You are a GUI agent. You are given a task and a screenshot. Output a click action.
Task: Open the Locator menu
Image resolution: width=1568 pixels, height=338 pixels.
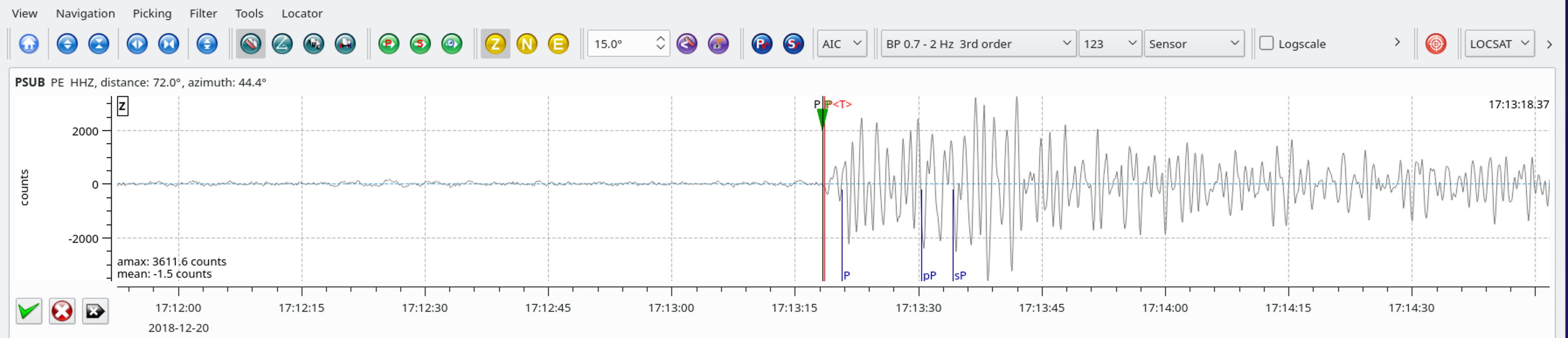click(x=302, y=14)
